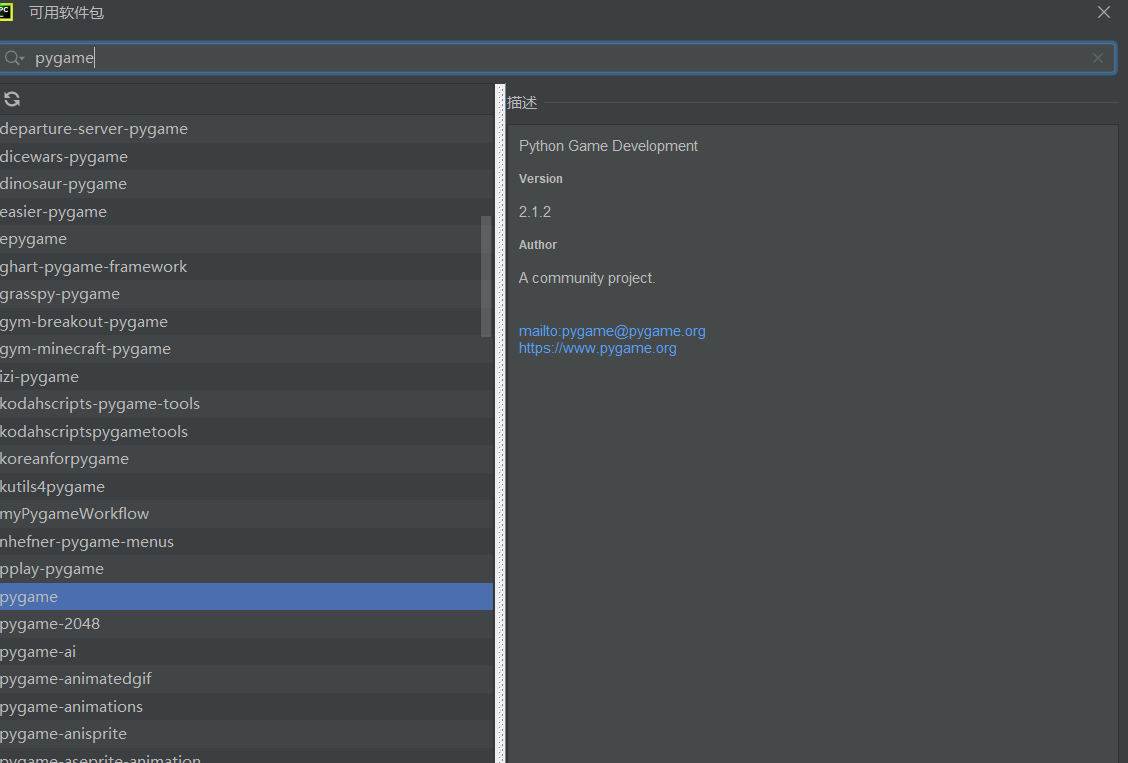Click the 'A community project.' author text
Viewport: 1128px width, 763px height.
(587, 278)
